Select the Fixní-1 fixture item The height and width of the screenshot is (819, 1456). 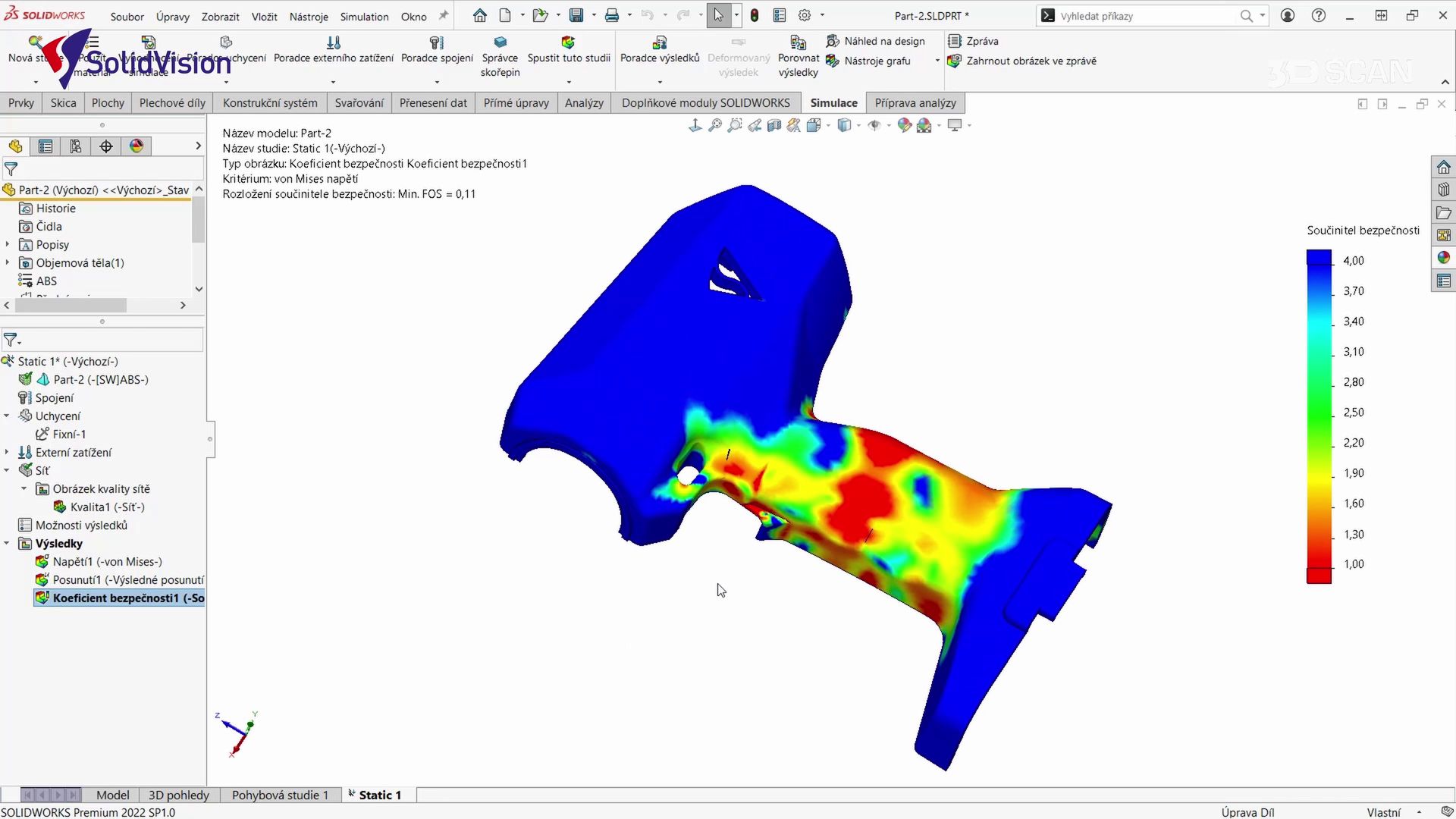click(x=69, y=435)
